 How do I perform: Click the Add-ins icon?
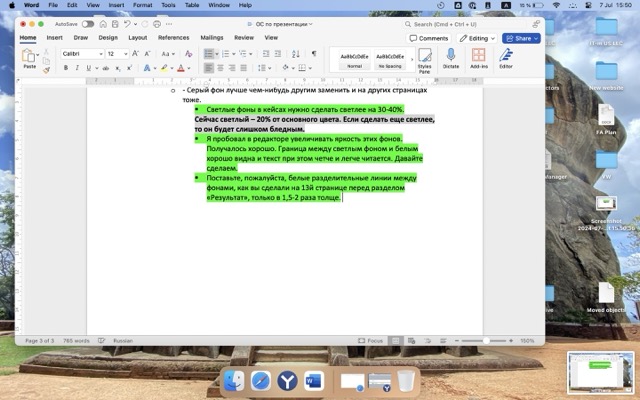[x=478, y=58]
